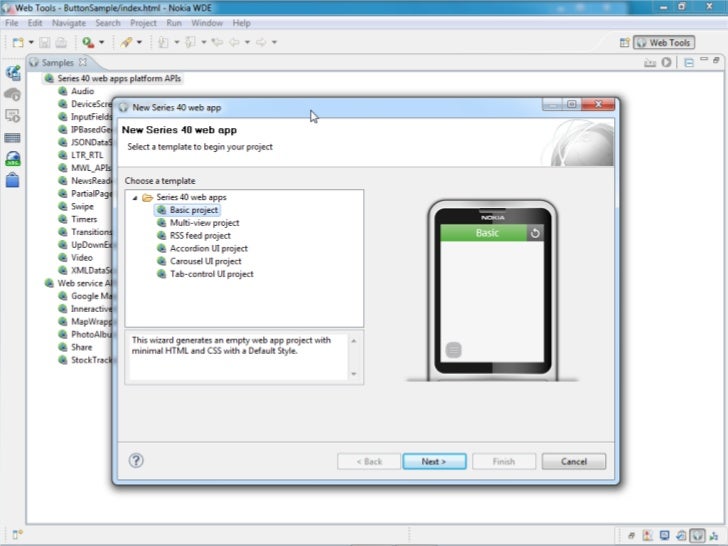Click the forward navigation arrow toolbar icon
Viewport: 728px width, 546px height.
point(261,43)
